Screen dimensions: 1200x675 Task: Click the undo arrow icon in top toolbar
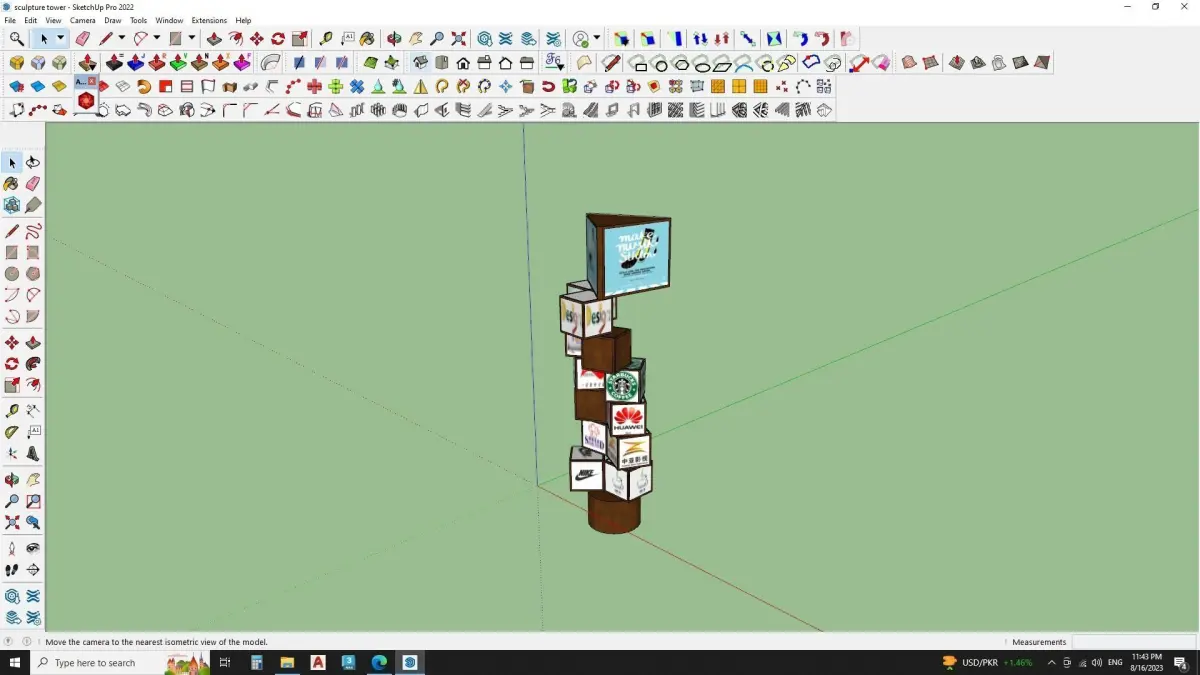tap(801, 39)
